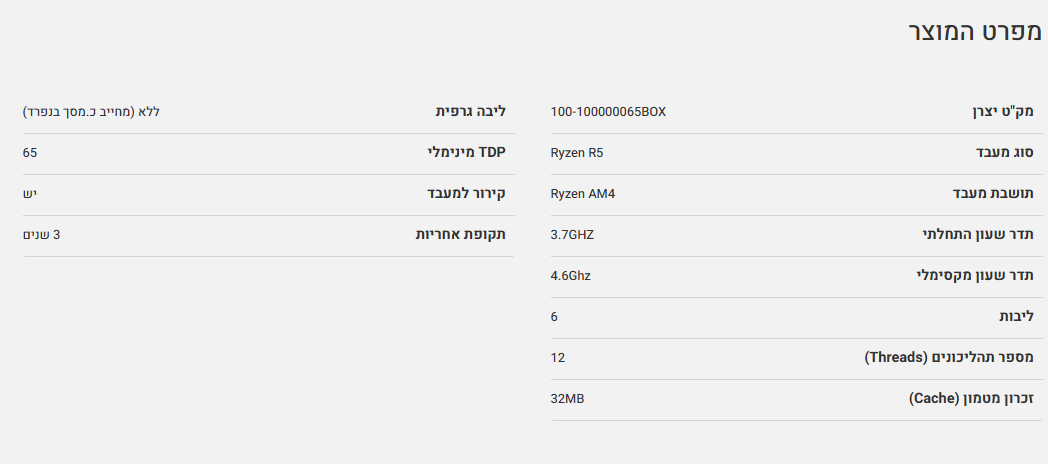Click the Cache row label
Screen dimensions: 1048x464
tap(971, 399)
